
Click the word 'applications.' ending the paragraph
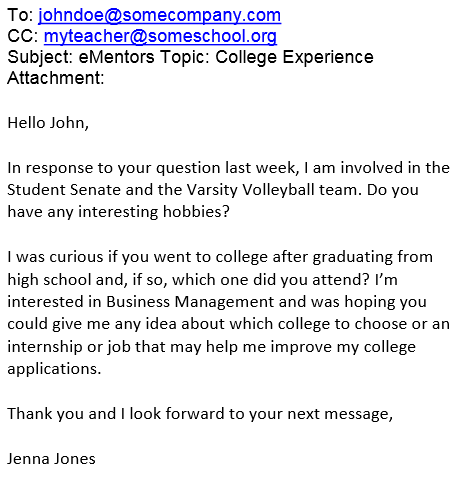tap(54, 369)
